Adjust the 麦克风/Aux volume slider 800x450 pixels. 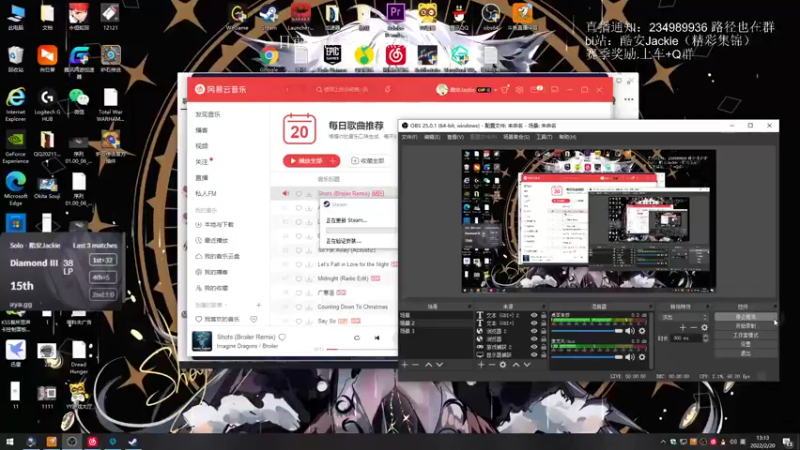[x=587, y=357]
